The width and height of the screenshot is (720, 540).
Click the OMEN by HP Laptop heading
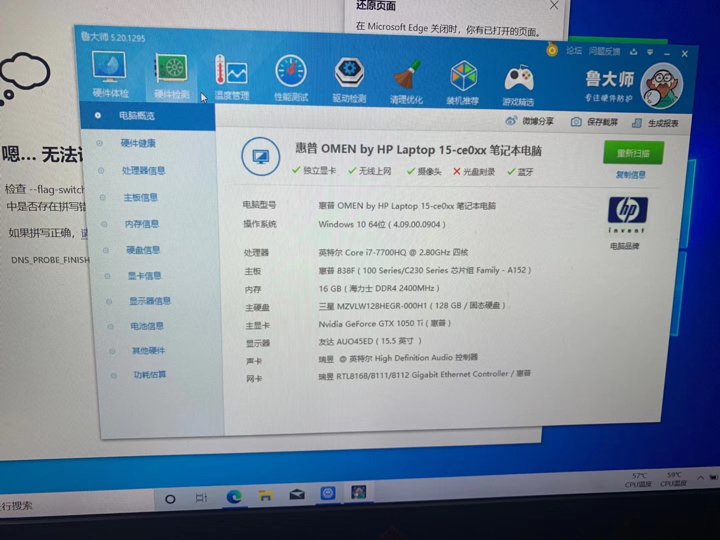[418, 150]
